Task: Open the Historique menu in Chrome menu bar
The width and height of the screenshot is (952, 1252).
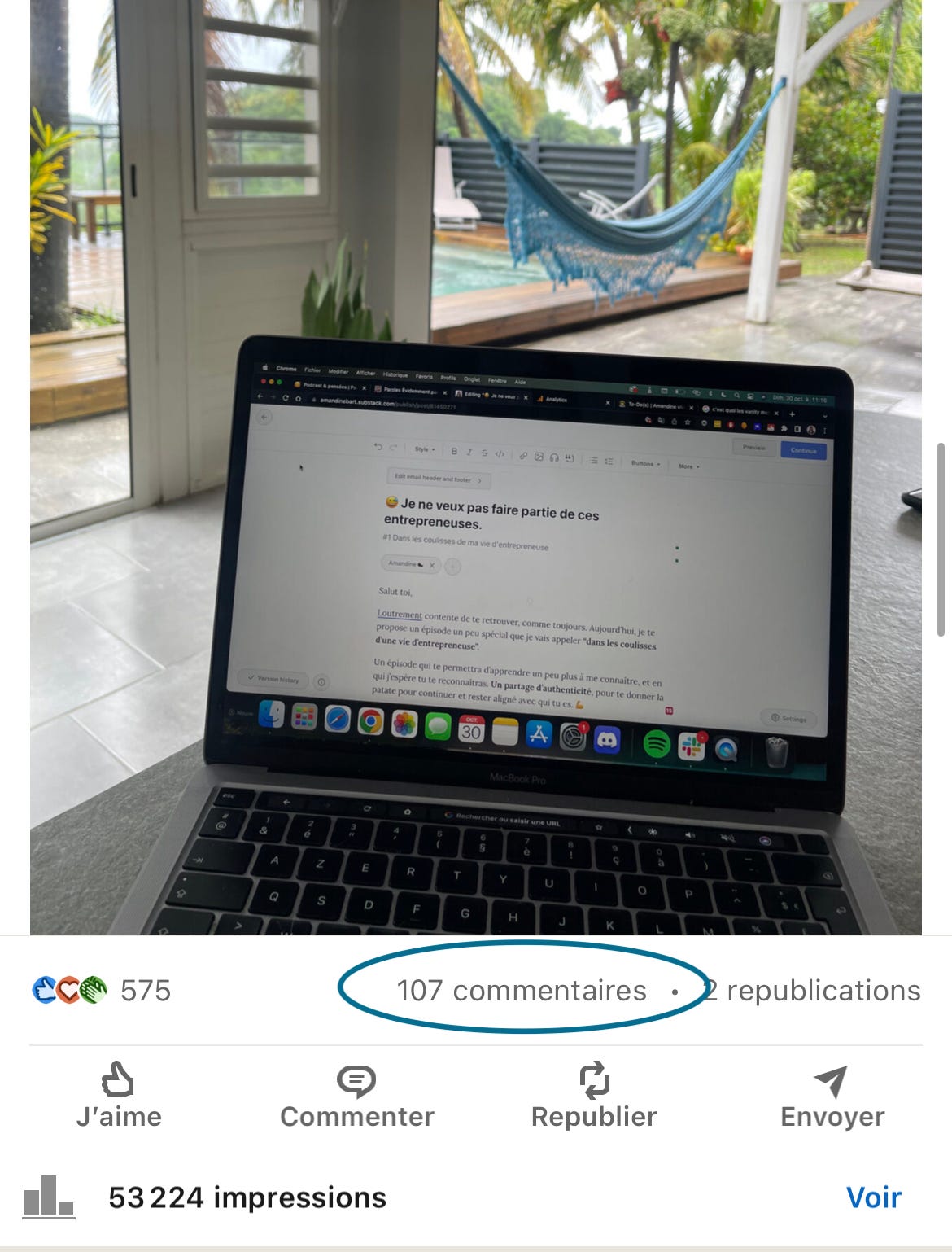Action: (395, 374)
